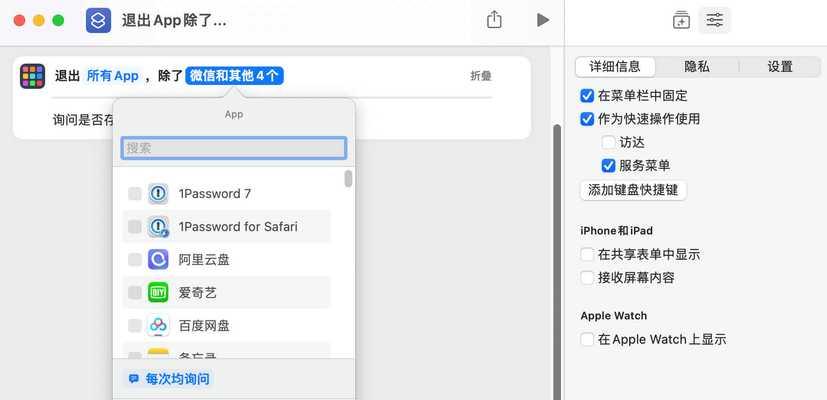Check the 百度网盘 checkbox
827x400 pixels.
pos(135,326)
